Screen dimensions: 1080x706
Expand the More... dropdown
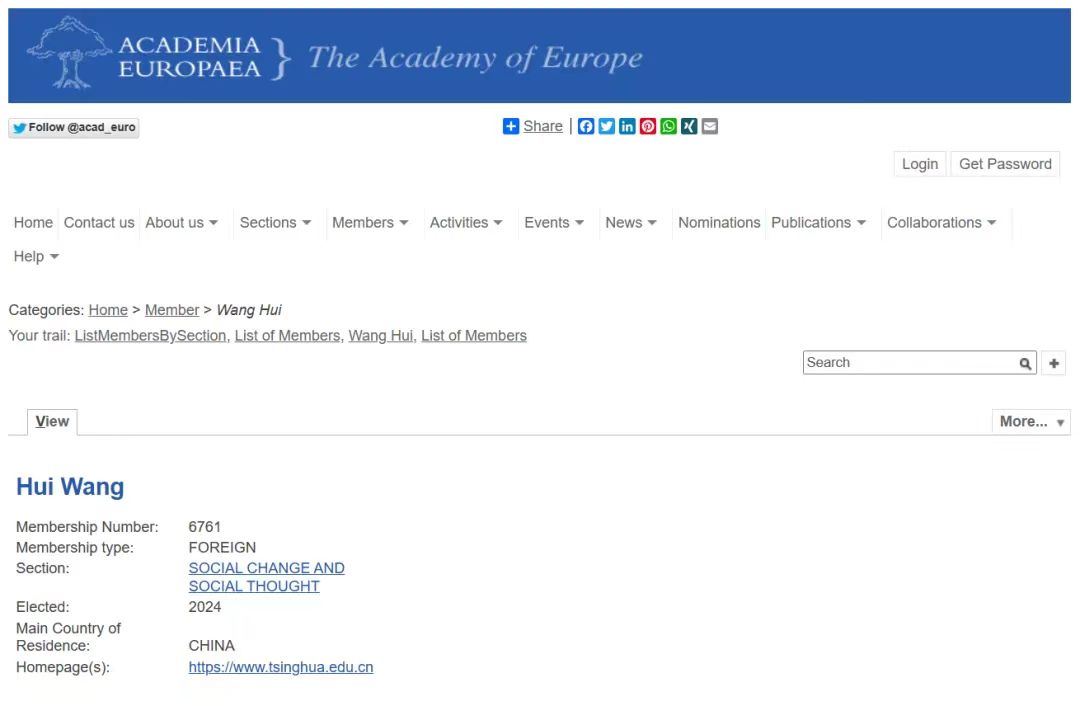click(1031, 422)
